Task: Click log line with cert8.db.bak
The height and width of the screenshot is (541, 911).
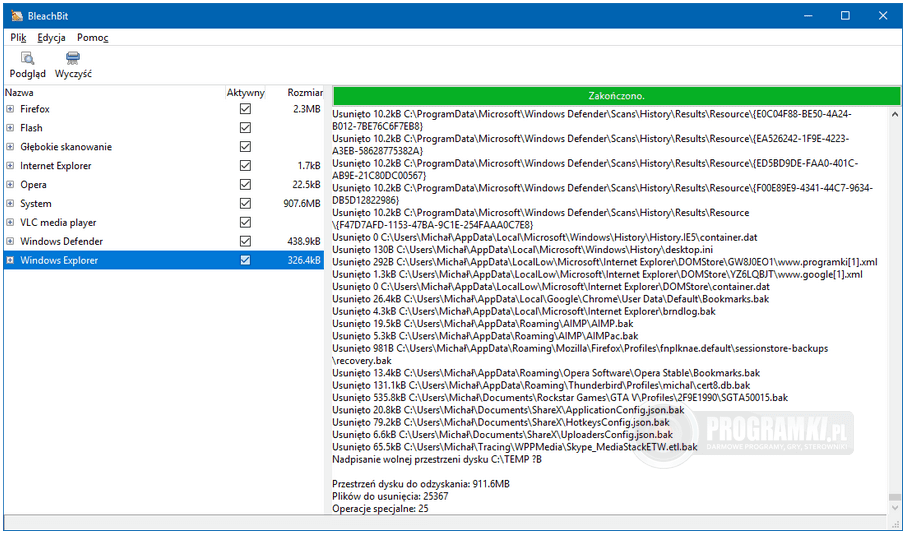Action: pyautogui.click(x=541, y=385)
